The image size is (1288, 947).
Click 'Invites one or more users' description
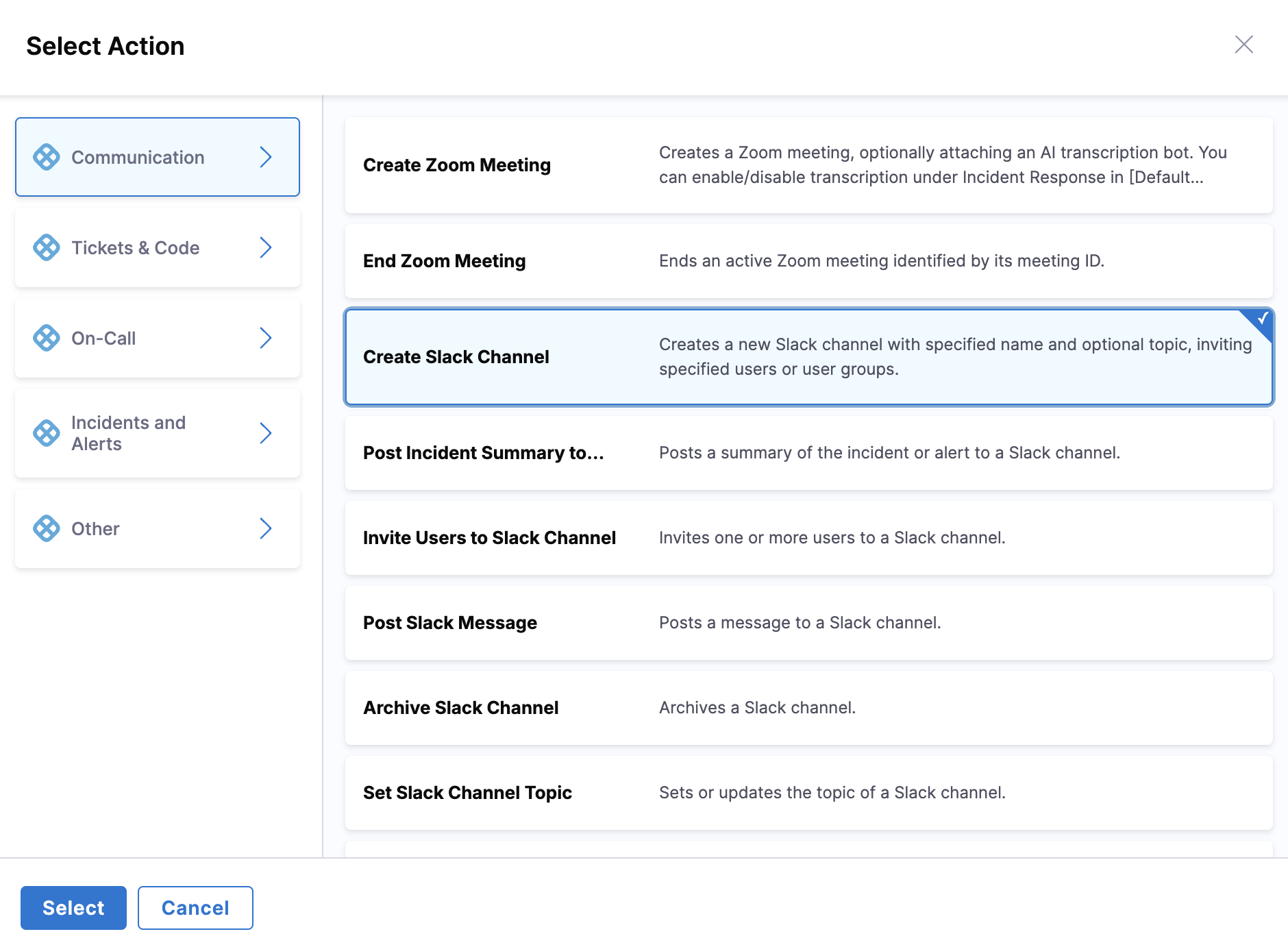coord(832,538)
